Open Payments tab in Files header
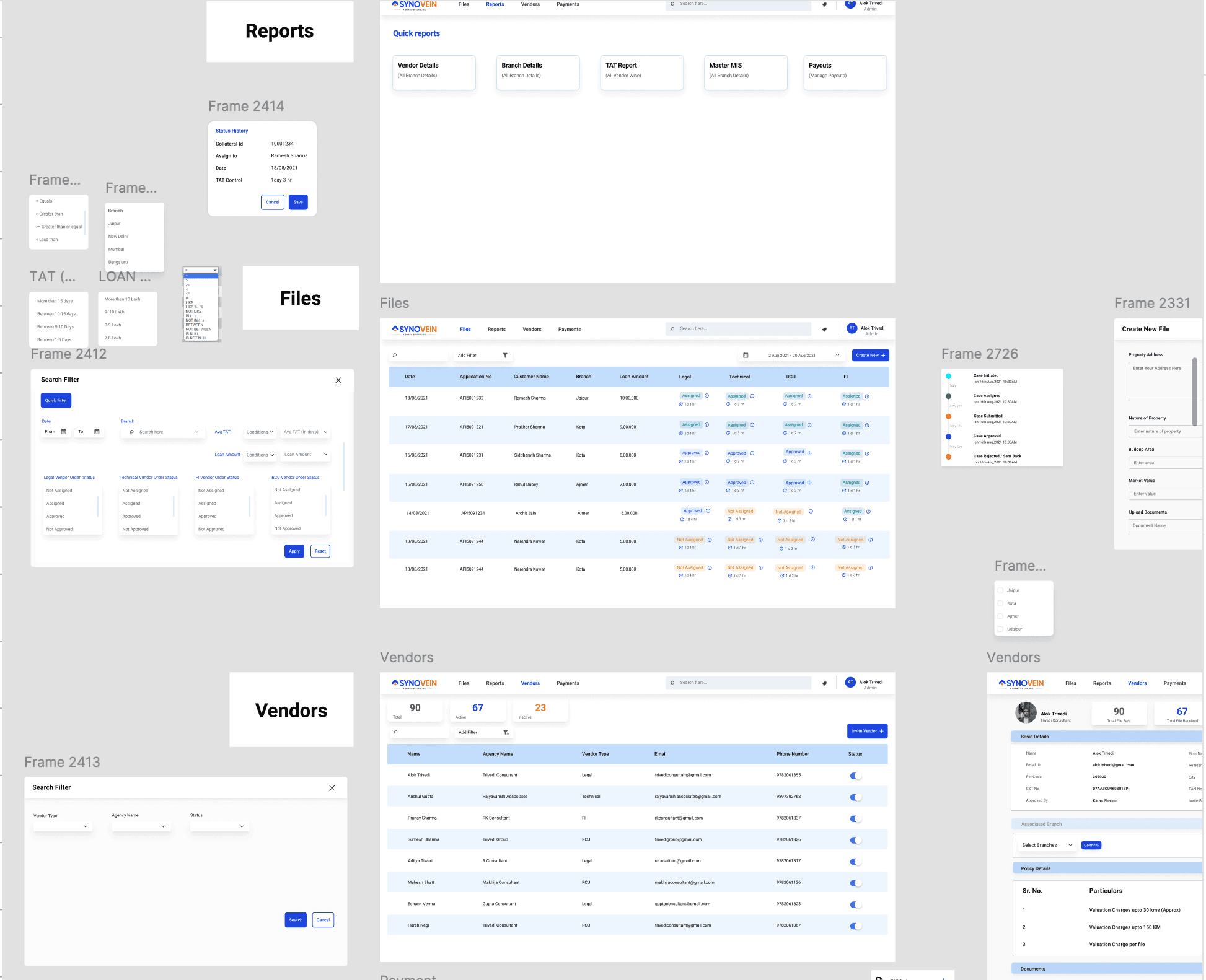1206x980 pixels. [x=569, y=330]
